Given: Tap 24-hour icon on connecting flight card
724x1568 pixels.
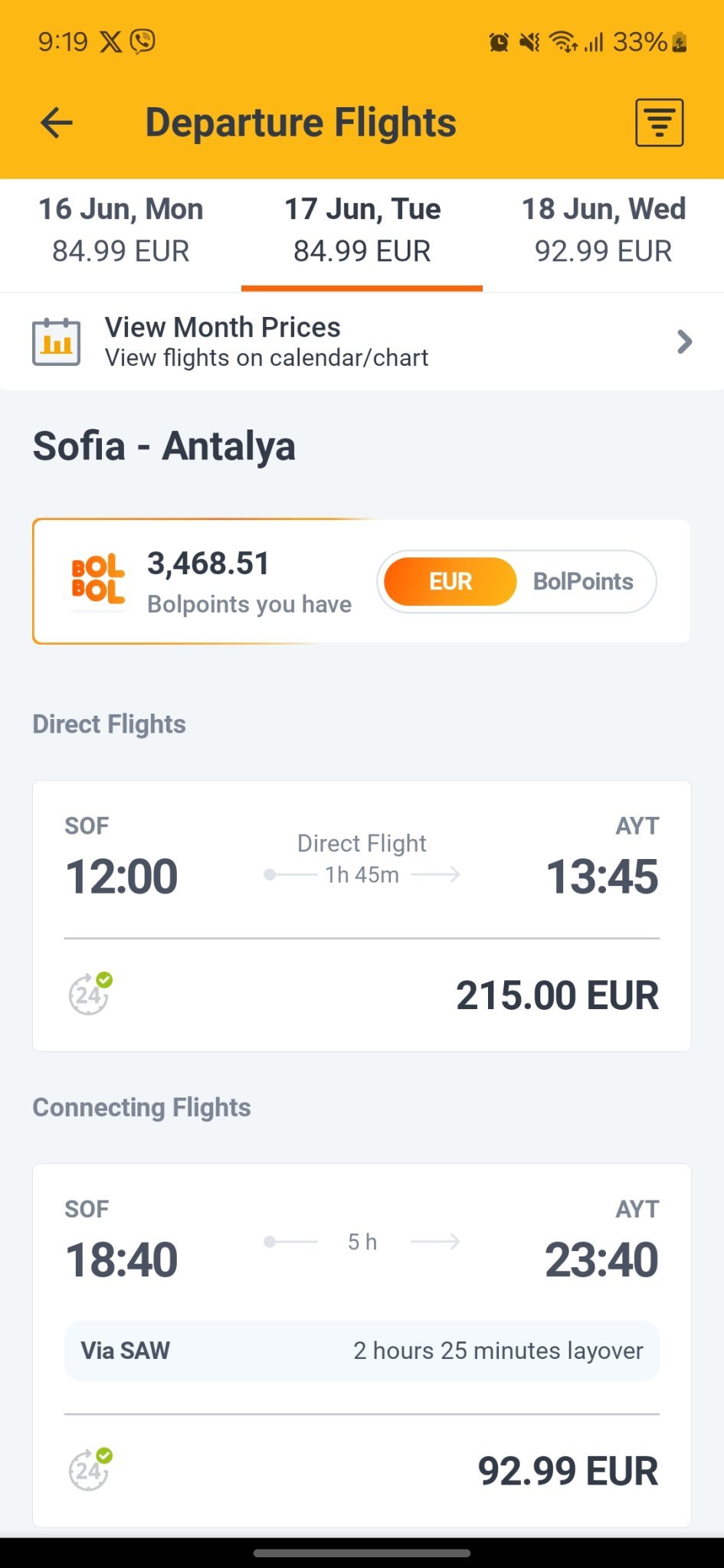Looking at the screenshot, I should [x=90, y=1470].
